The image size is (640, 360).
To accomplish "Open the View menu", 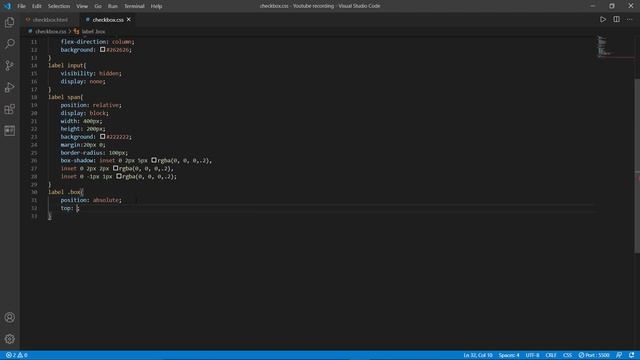I will (82, 6).
